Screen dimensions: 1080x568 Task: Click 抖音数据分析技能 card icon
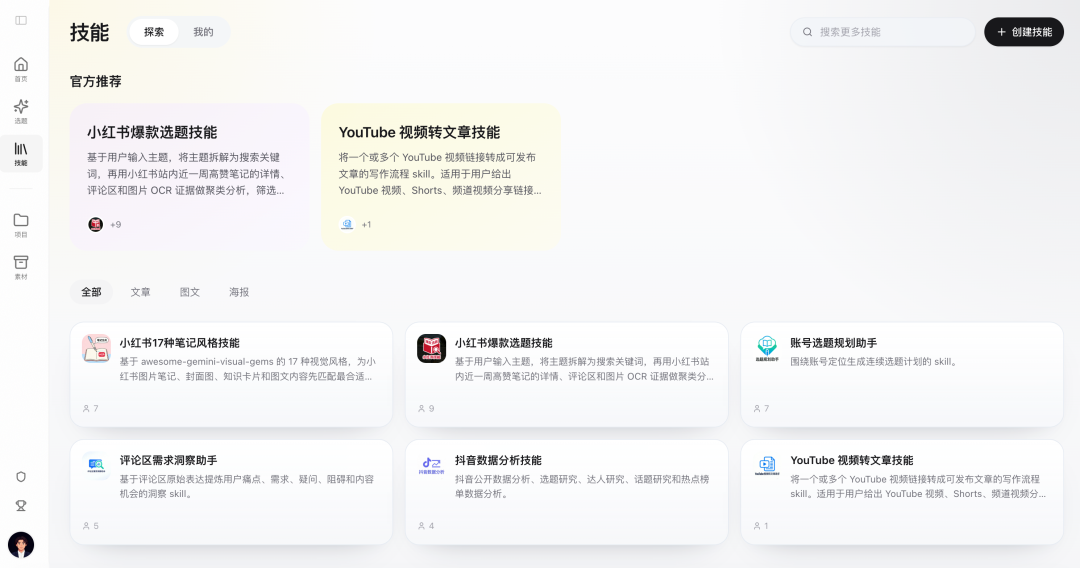(432, 466)
